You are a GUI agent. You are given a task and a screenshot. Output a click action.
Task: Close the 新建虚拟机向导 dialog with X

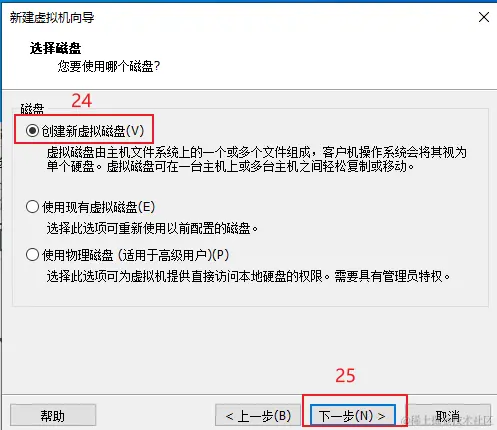484,17
